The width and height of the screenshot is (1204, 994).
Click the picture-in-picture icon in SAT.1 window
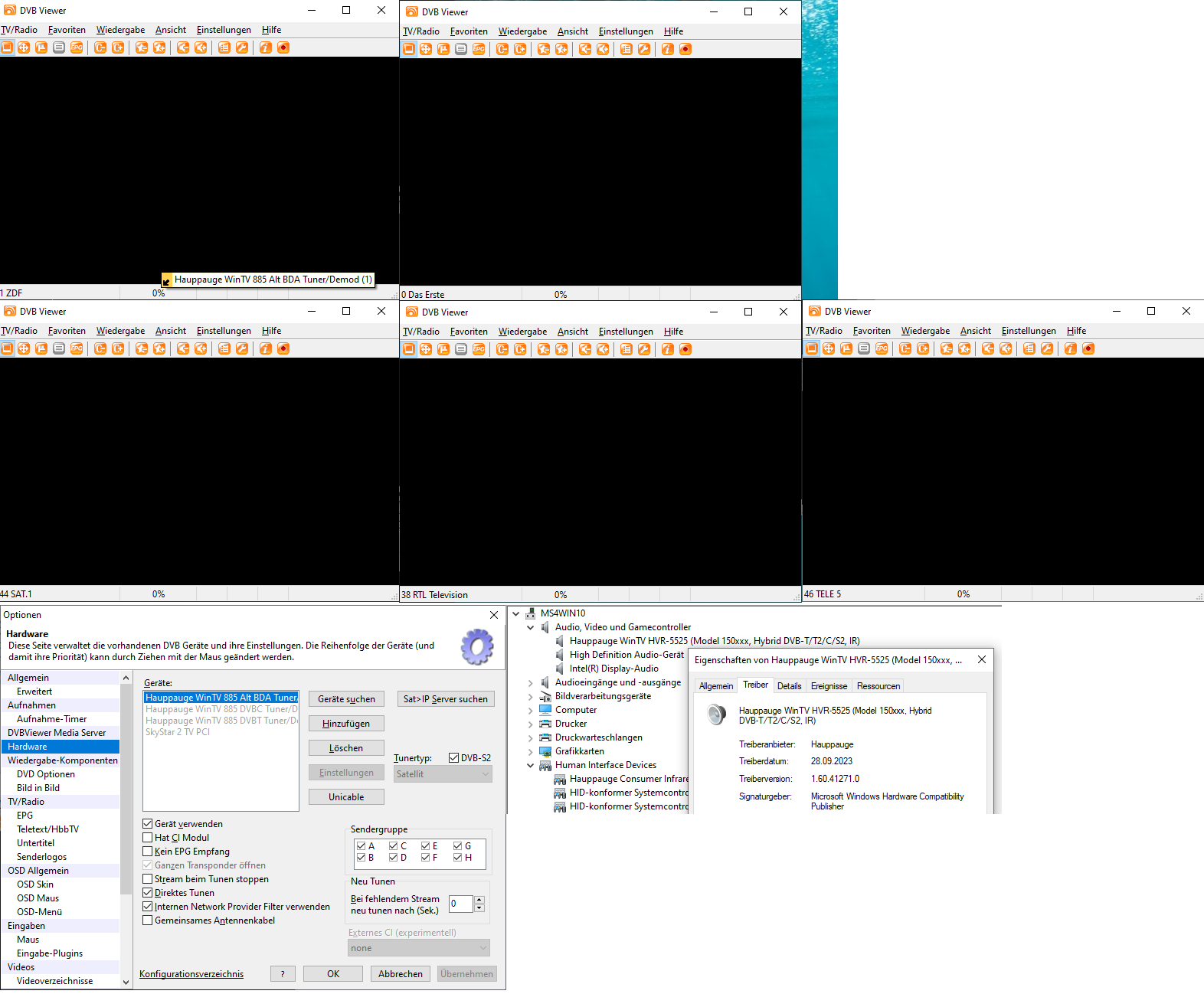[41, 348]
